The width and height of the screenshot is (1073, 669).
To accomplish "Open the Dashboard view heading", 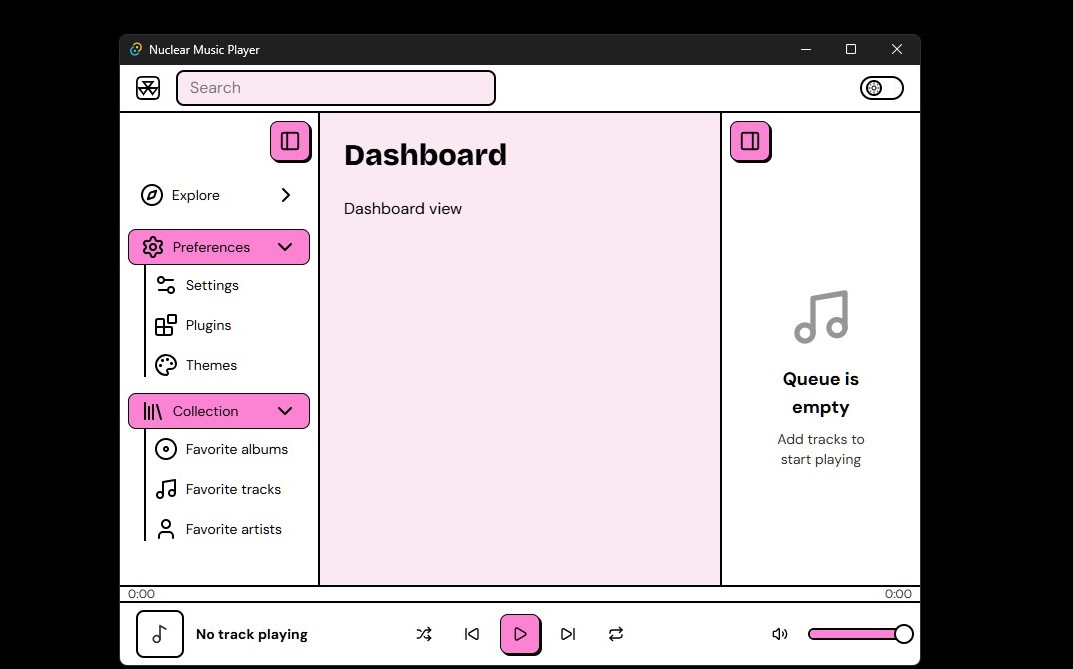I will point(425,155).
